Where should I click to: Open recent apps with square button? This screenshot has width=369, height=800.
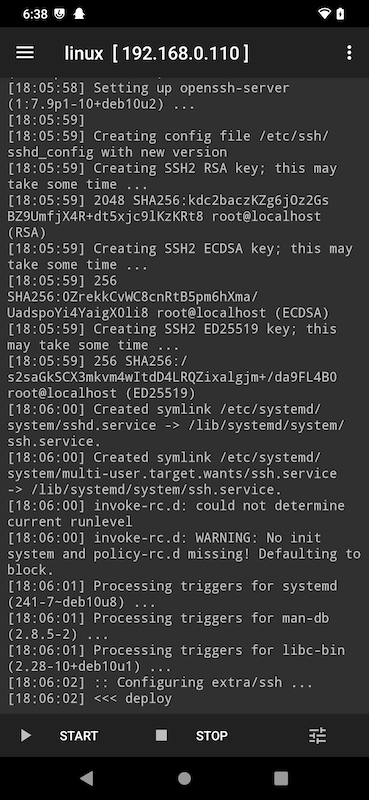[x=281, y=778]
